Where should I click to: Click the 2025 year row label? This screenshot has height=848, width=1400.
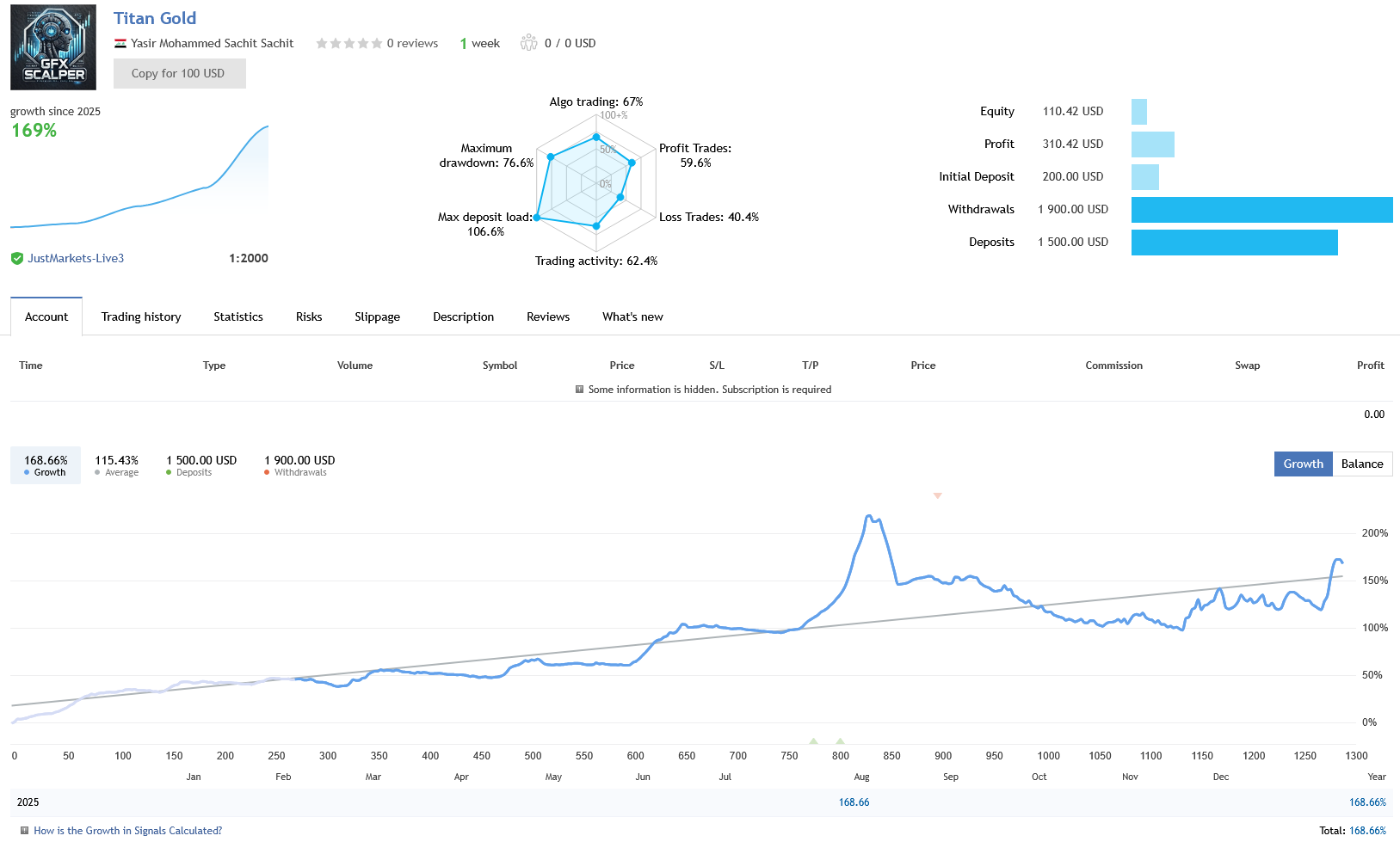28,802
